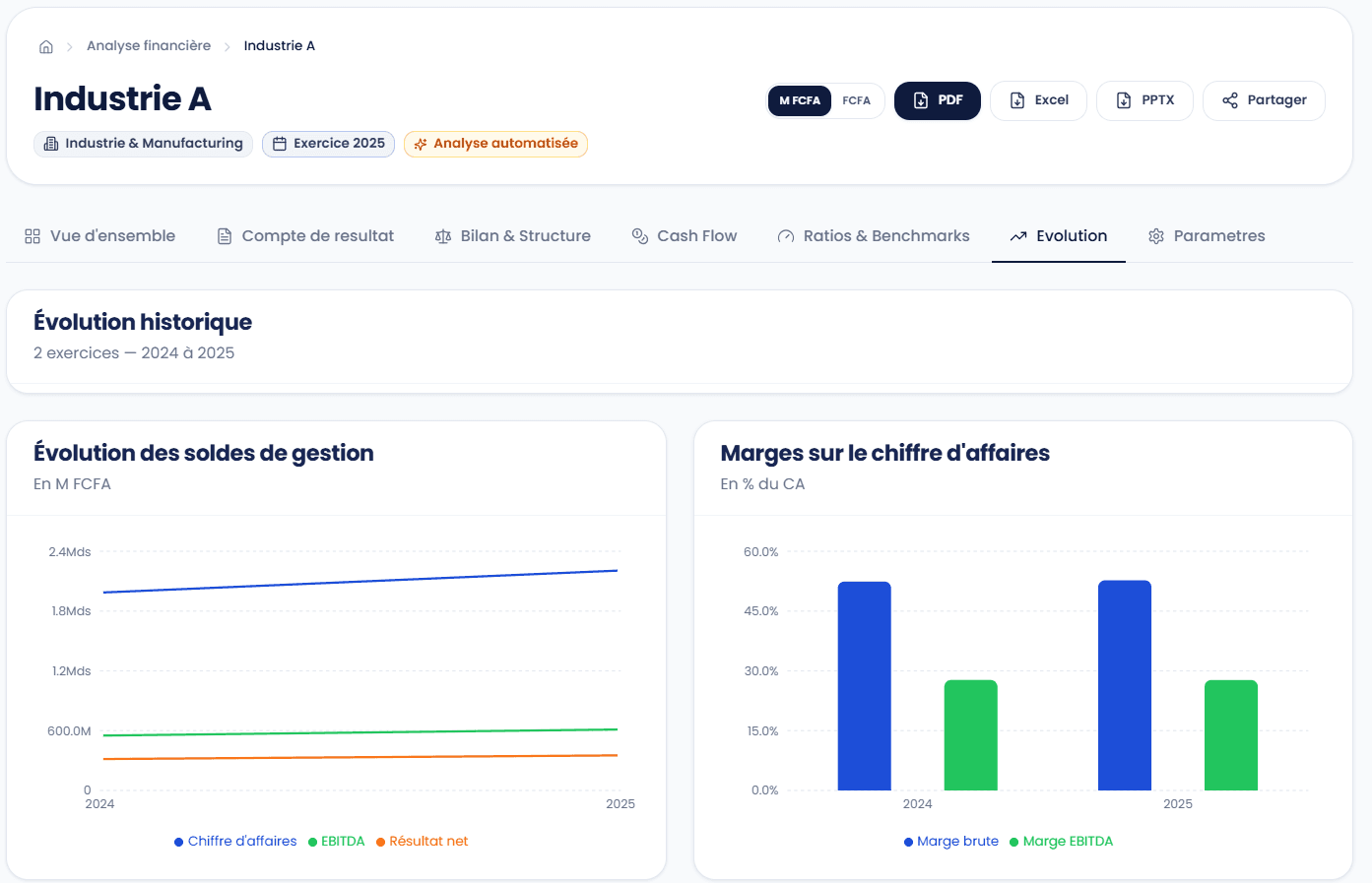Click sparkle icon in Analyse automatisée badge
This screenshot has height=883, width=1372.
pos(421,144)
